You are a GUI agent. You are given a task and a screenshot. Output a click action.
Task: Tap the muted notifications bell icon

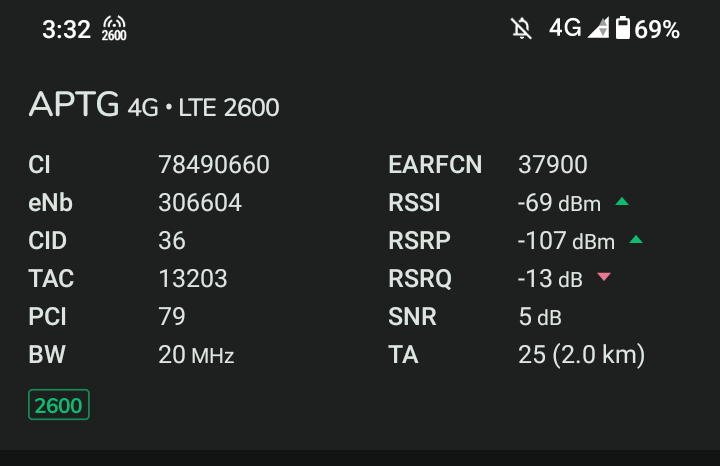(x=521, y=28)
